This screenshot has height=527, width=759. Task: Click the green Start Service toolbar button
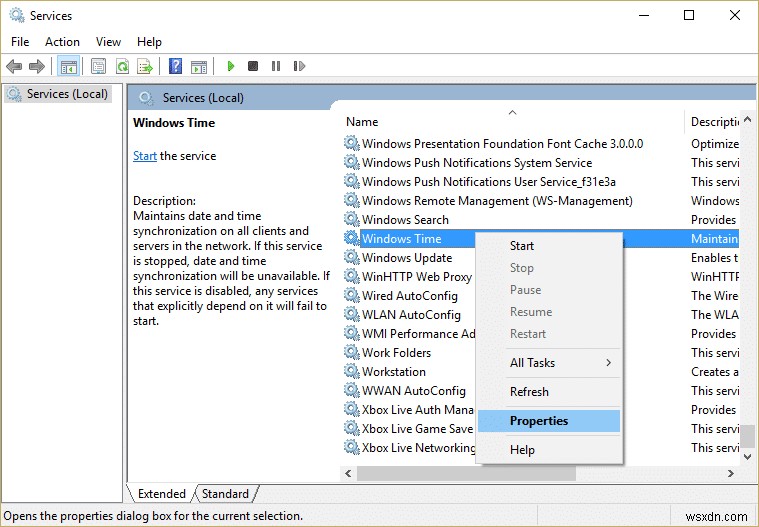230,66
